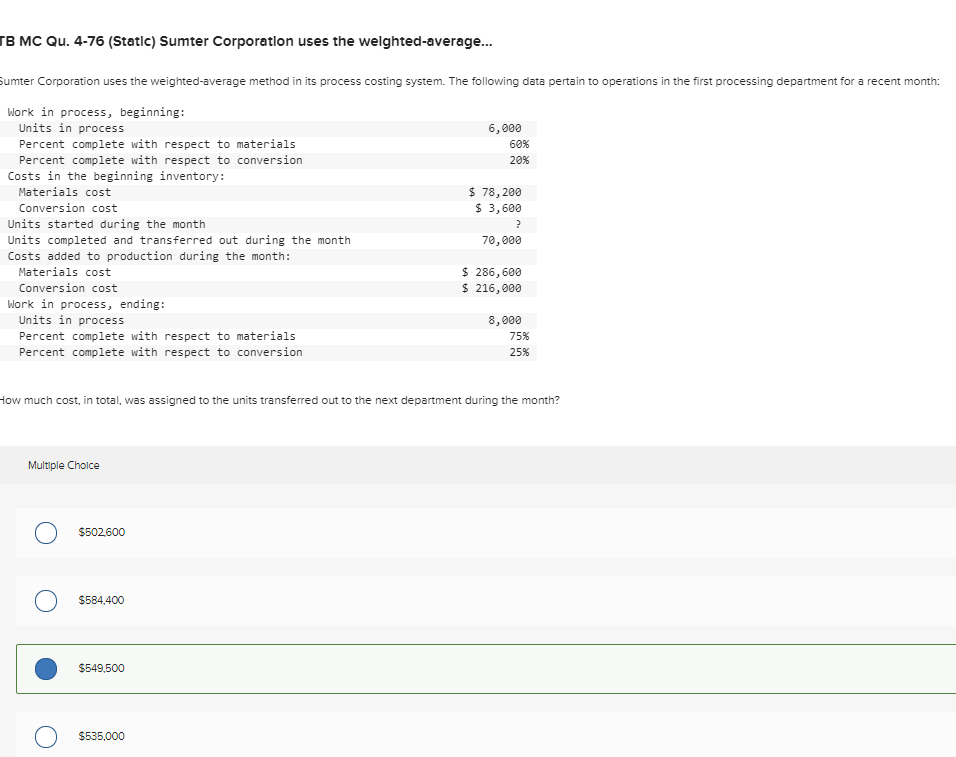
Task: Click the $549,500 answer text
Action: [x=101, y=668]
